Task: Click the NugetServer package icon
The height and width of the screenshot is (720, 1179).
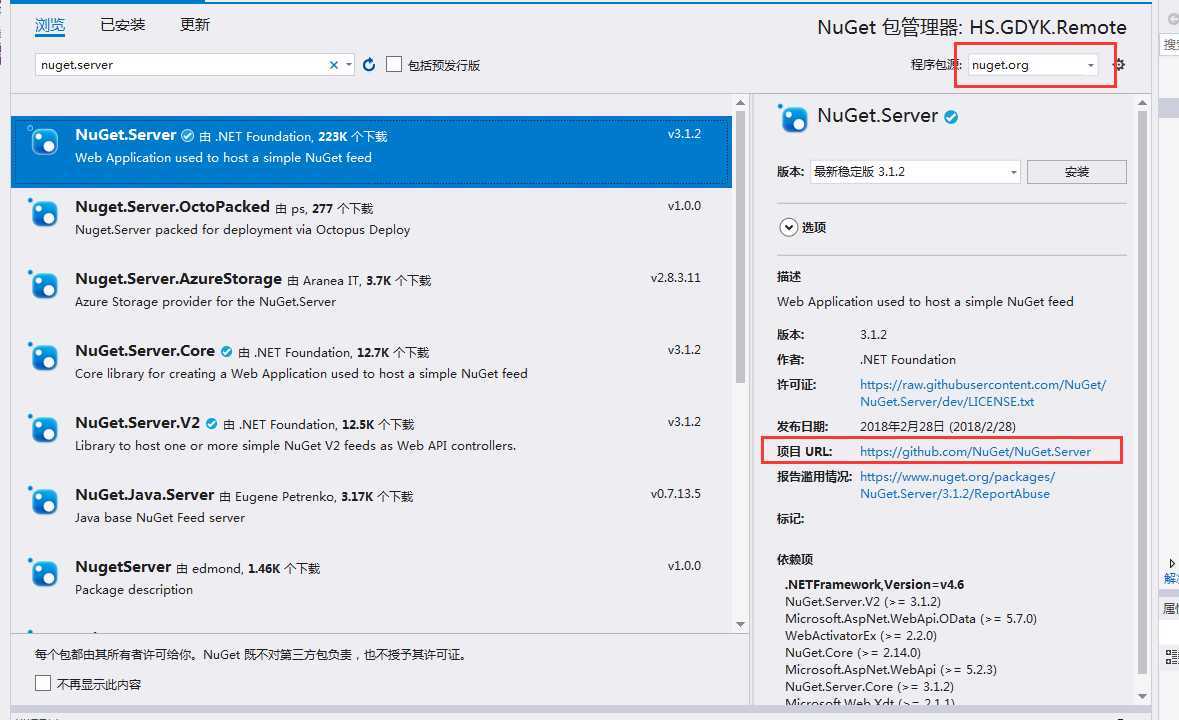Action: coord(43,573)
